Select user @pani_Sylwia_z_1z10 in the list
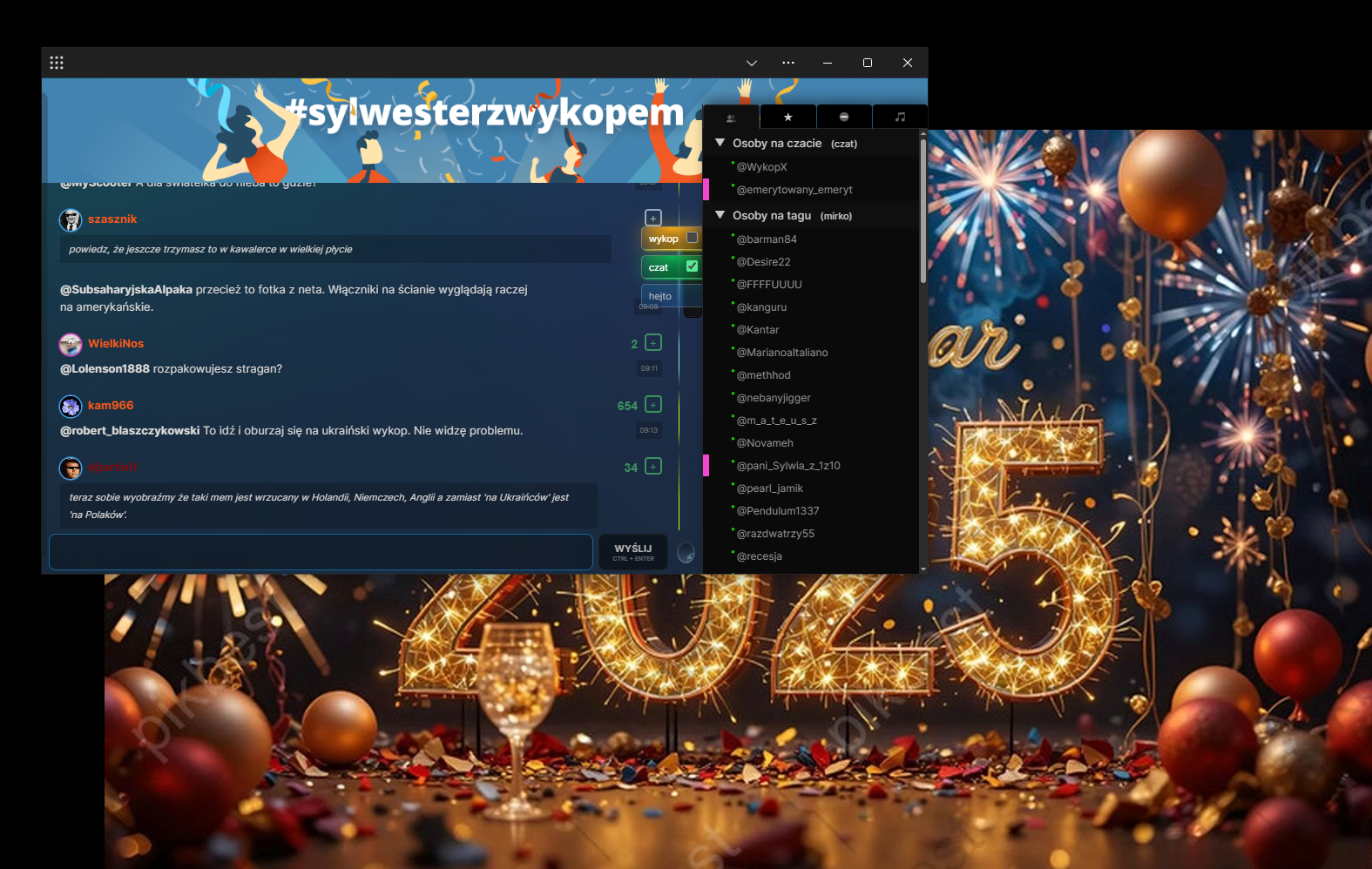 (x=788, y=466)
